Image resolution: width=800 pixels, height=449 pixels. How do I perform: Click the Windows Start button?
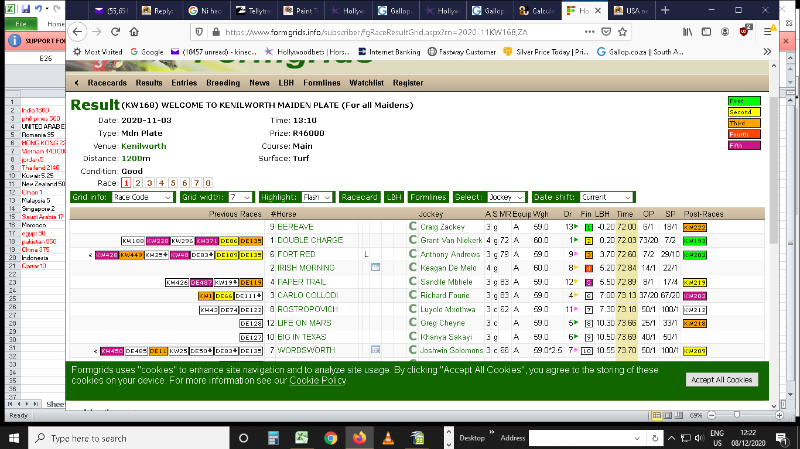point(13,438)
